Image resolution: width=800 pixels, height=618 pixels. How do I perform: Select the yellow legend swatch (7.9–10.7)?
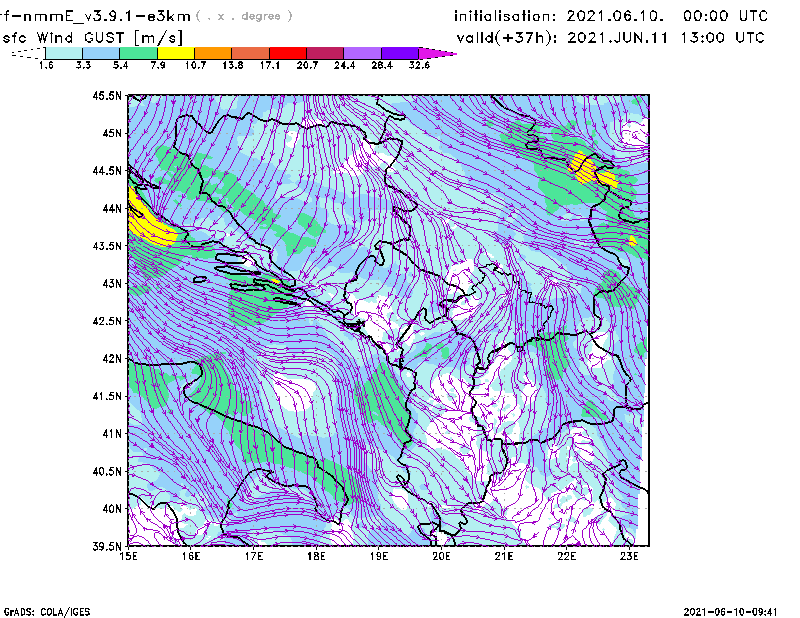pos(176,53)
